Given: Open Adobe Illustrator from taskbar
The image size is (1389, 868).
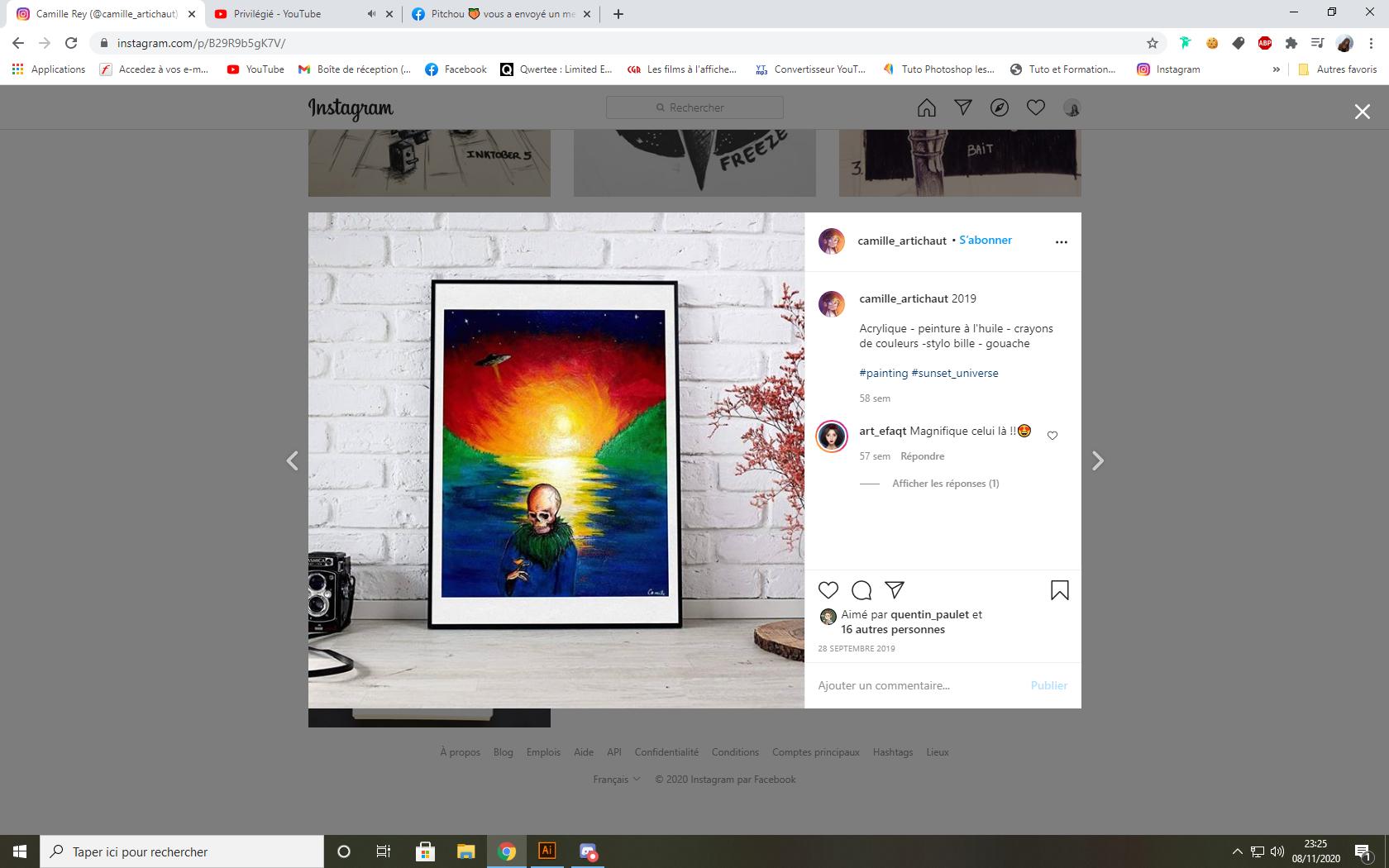Looking at the screenshot, I should 547,851.
